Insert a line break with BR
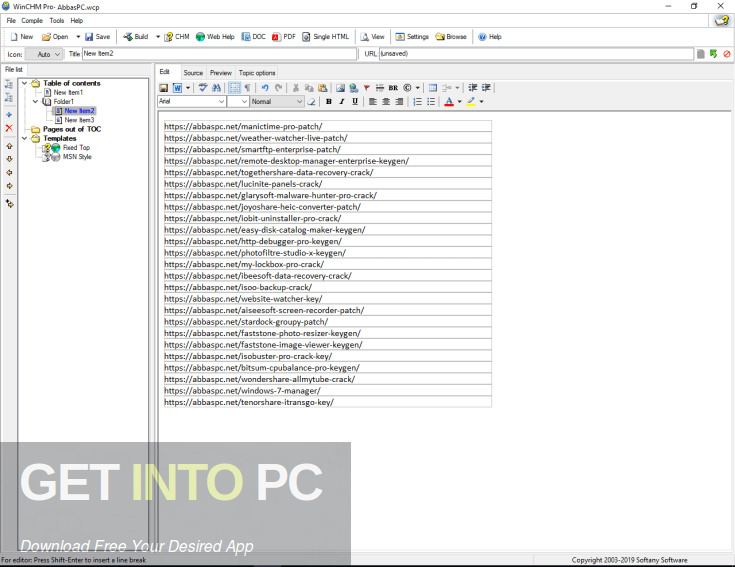735x567 pixels. click(x=393, y=88)
